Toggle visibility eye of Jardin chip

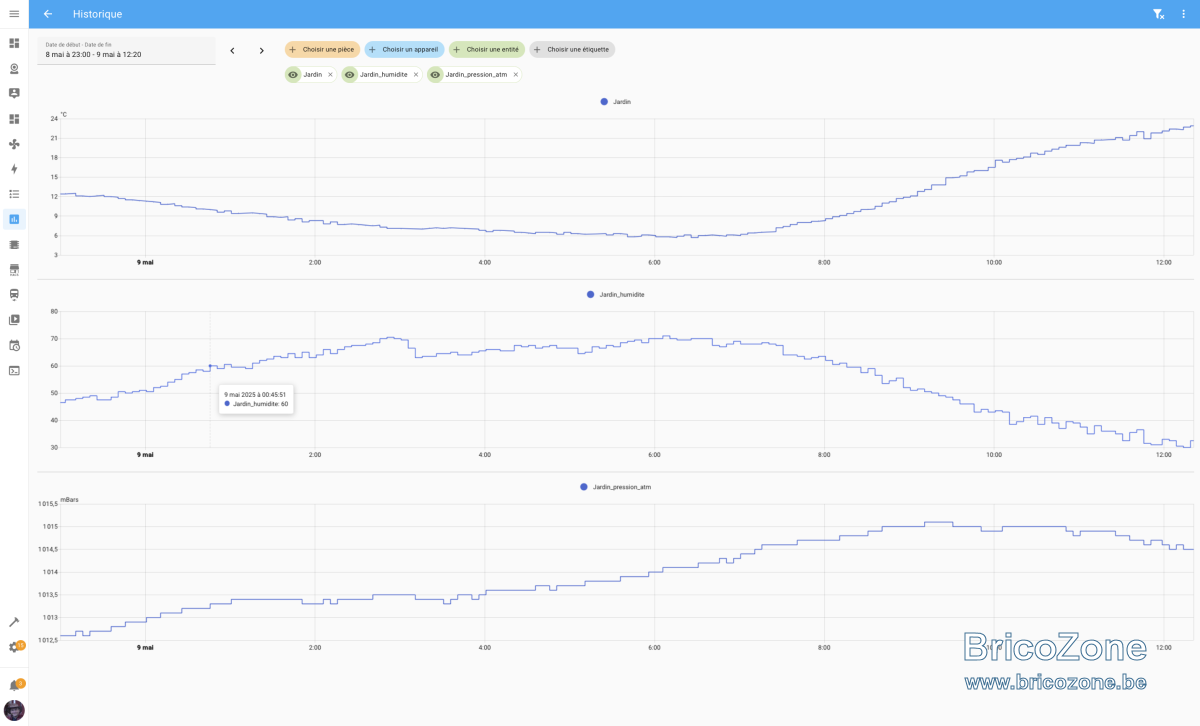(293, 74)
